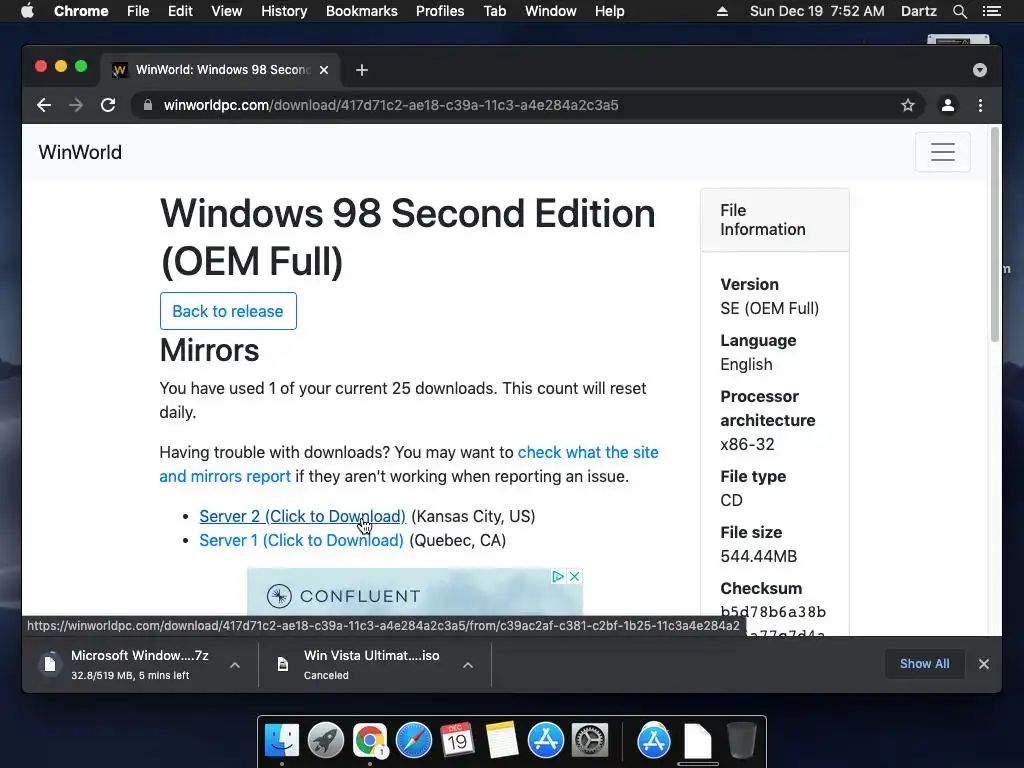Go to the WinWorld home brand link
Viewport: 1024px width, 768px height.
80,152
